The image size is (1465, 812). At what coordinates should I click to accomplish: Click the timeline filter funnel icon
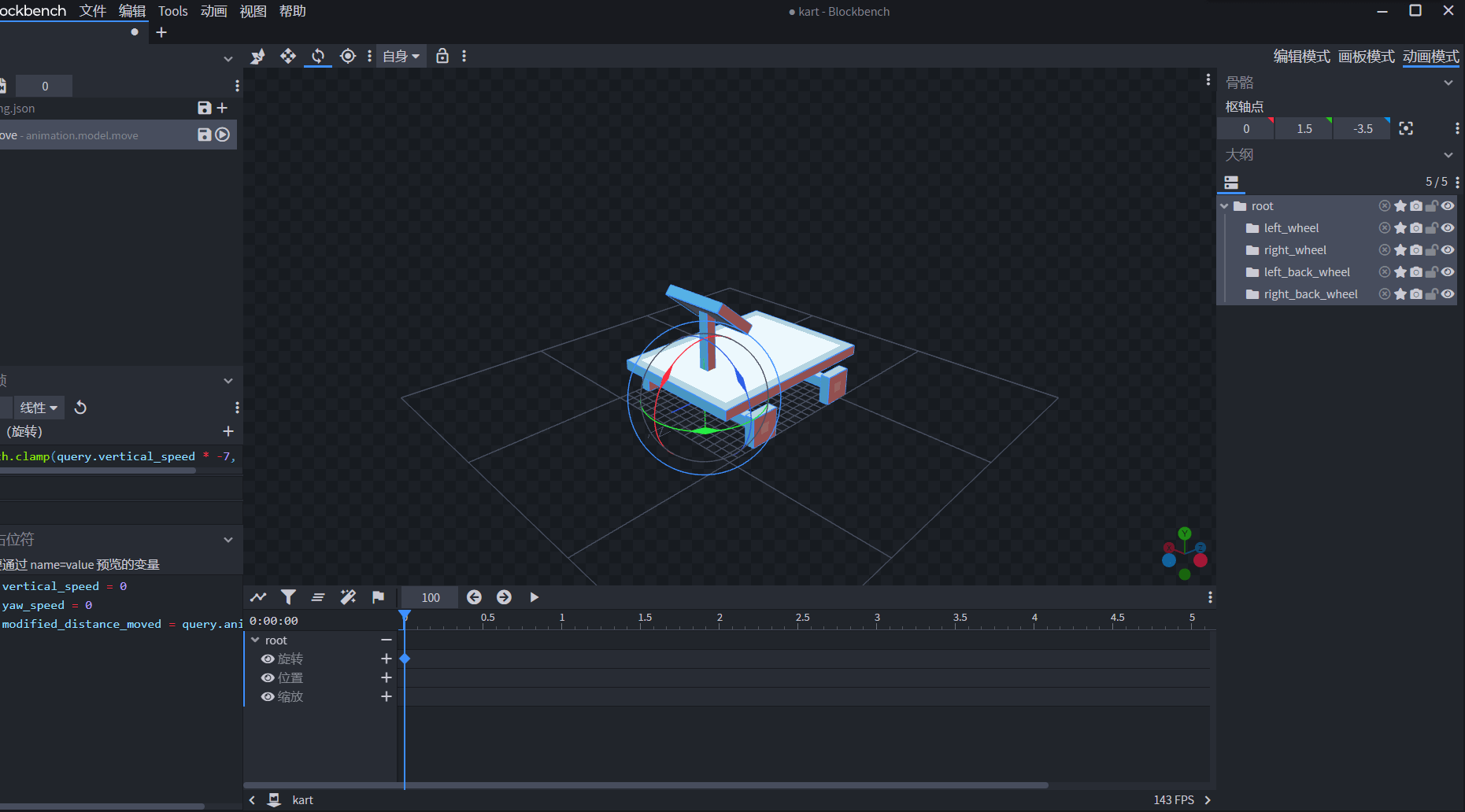(288, 597)
